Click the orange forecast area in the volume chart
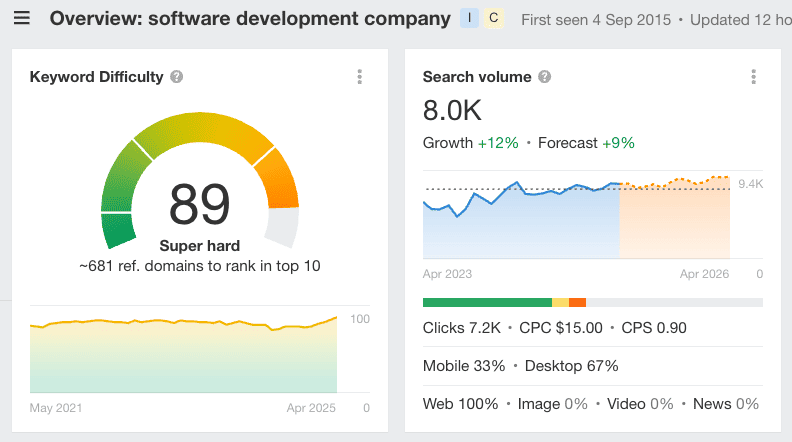This screenshot has height=442, width=792. (674, 230)
